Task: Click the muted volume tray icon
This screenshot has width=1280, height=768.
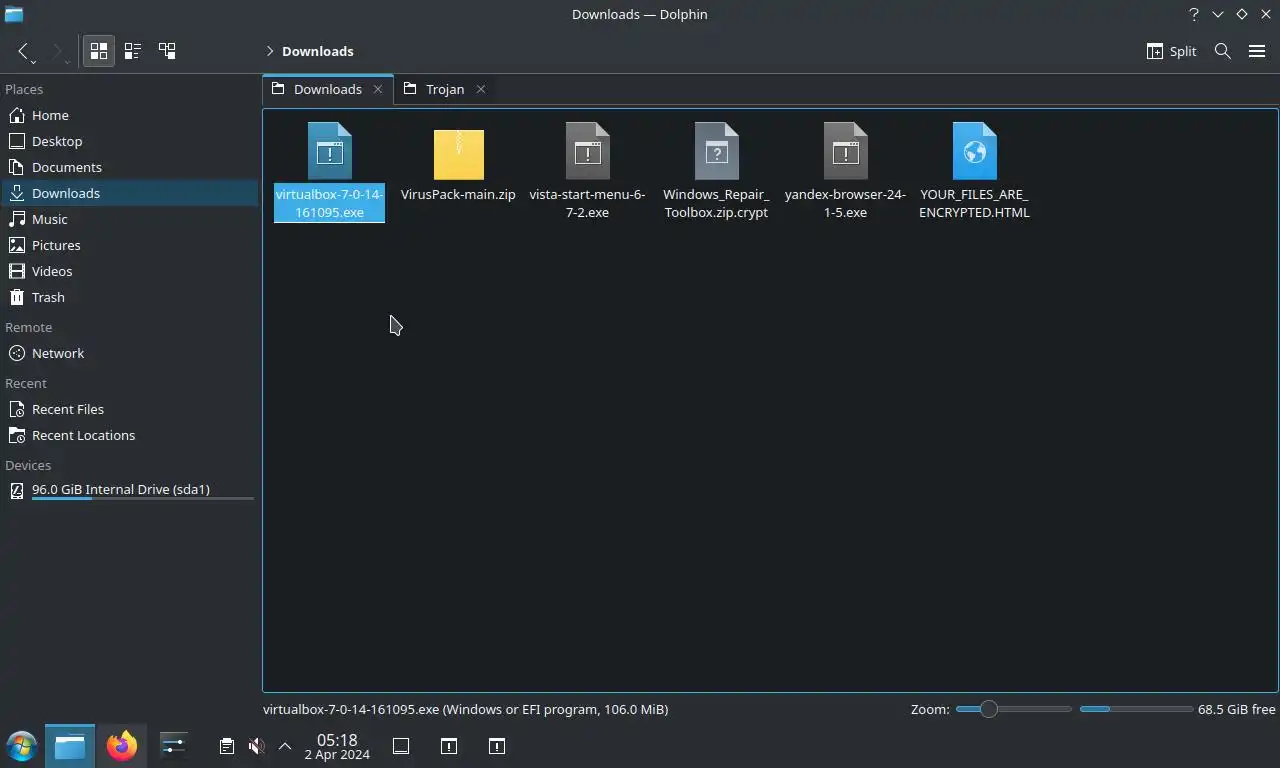Action: [256, 746]
